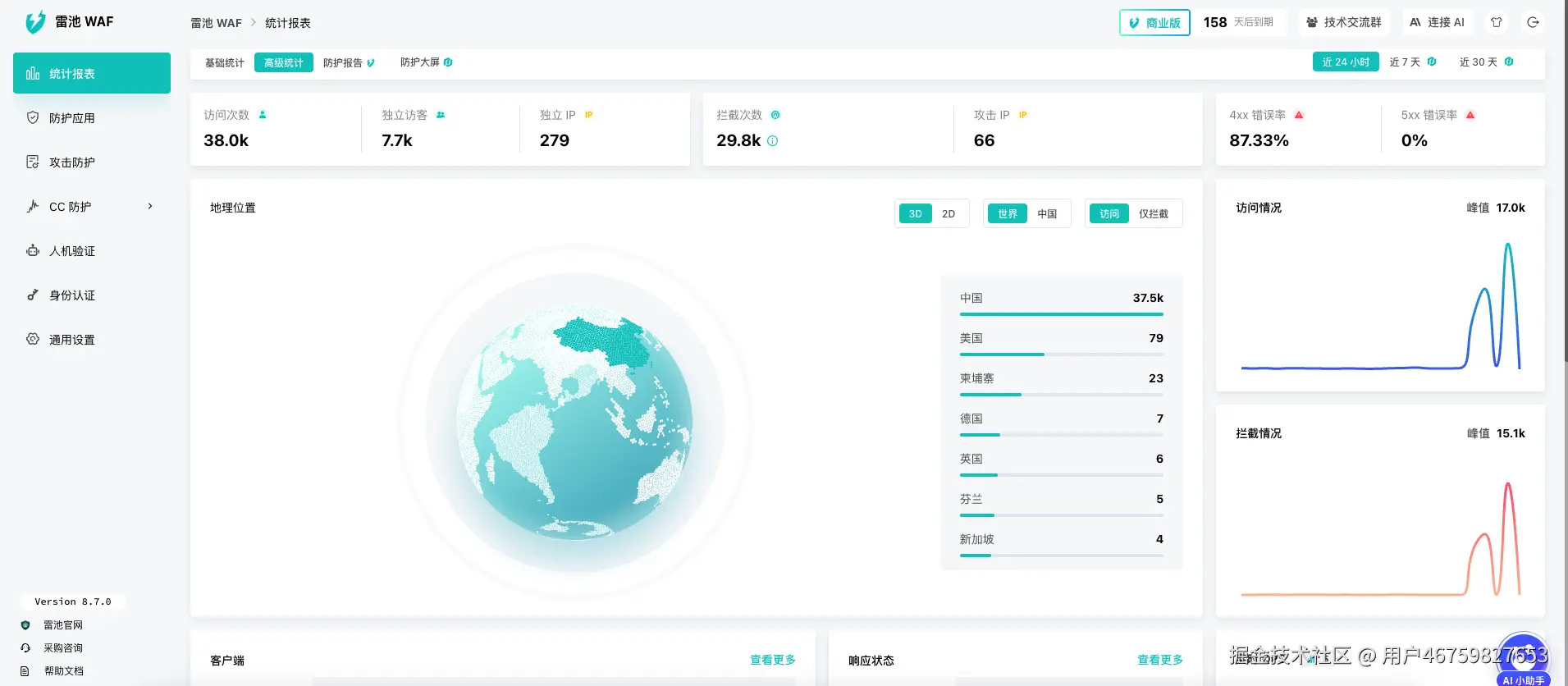Click the warning icon beside 5xx 错误率

coord(1470,115)
